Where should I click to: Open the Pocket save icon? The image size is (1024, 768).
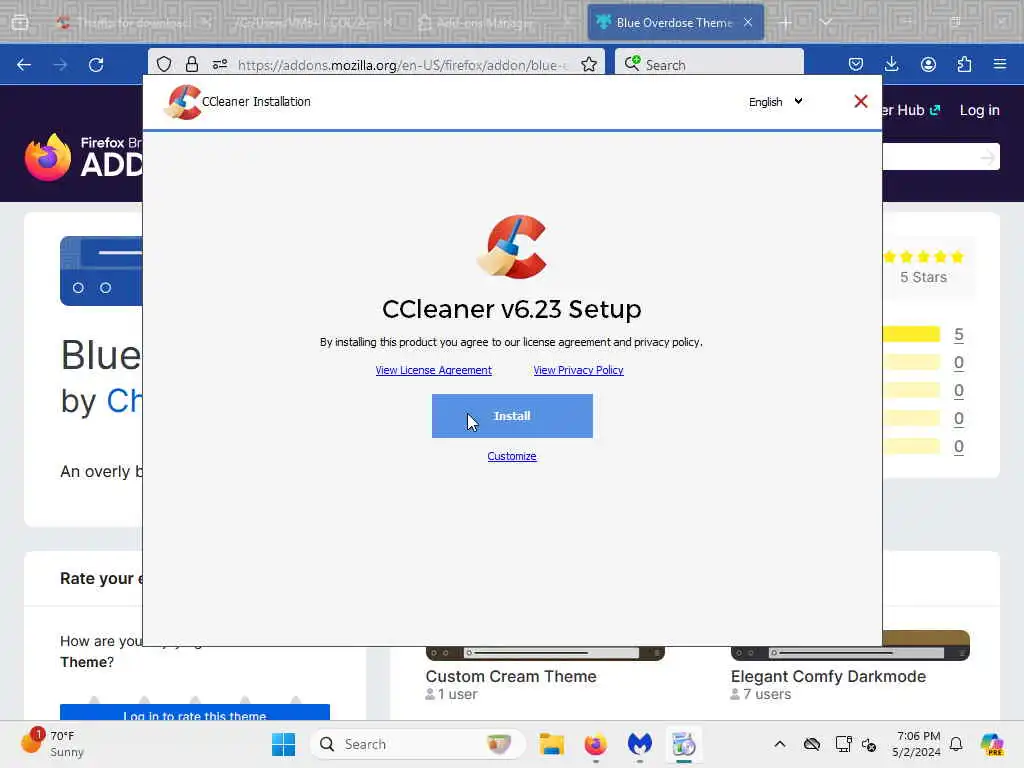856,64
